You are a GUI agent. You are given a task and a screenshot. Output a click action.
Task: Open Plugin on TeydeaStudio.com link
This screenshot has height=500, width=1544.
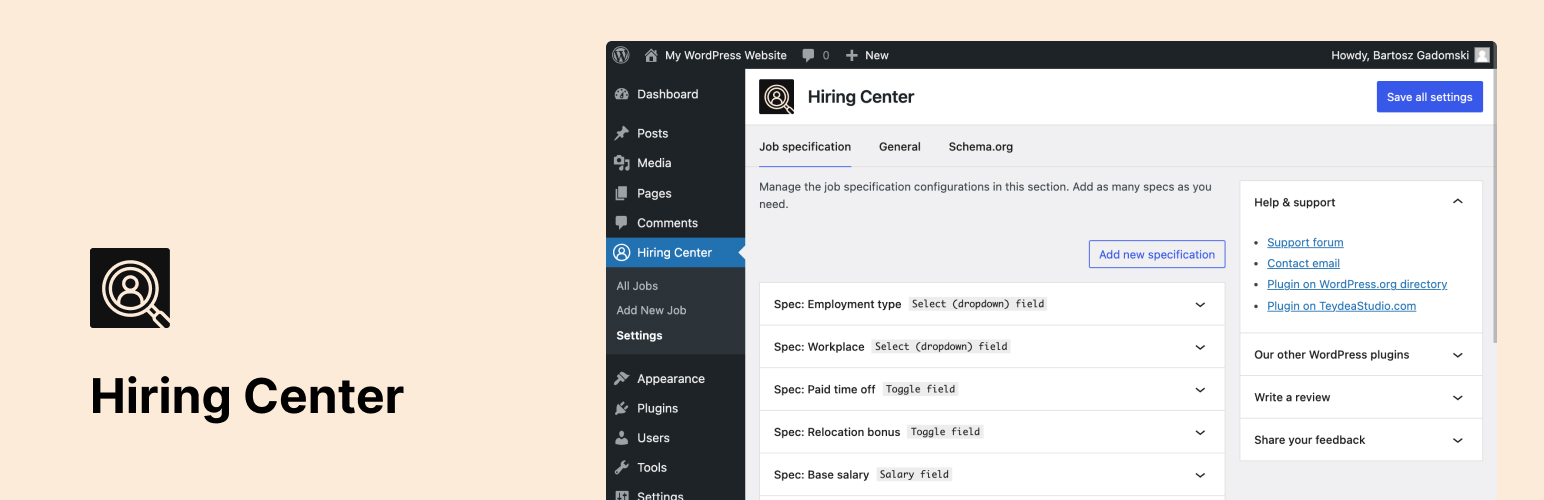tap(1341, 306)
